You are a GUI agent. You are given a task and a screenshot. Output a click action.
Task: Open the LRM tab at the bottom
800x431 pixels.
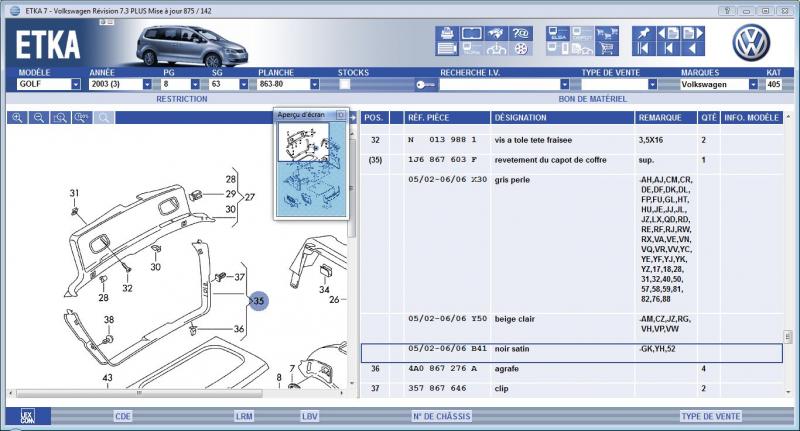(x=244, y=416)
